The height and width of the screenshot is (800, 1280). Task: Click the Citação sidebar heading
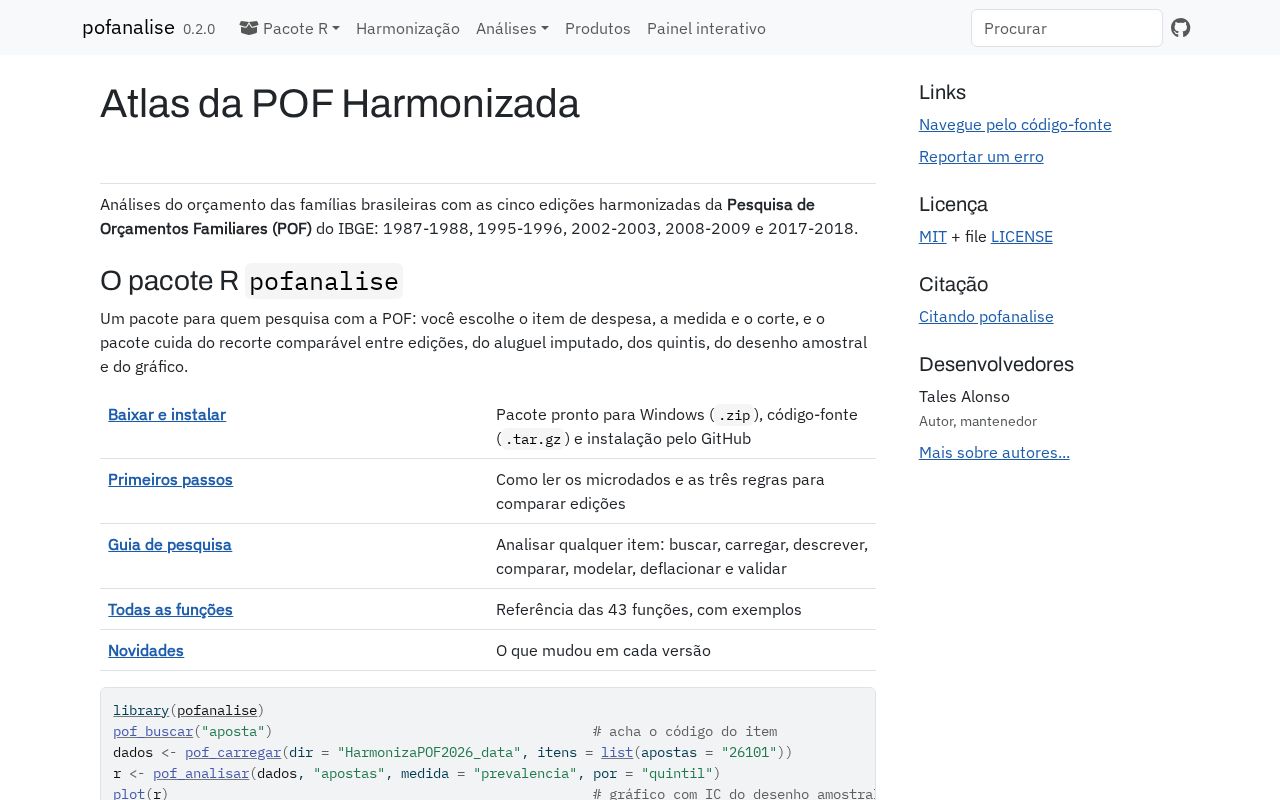click(953, 284)
